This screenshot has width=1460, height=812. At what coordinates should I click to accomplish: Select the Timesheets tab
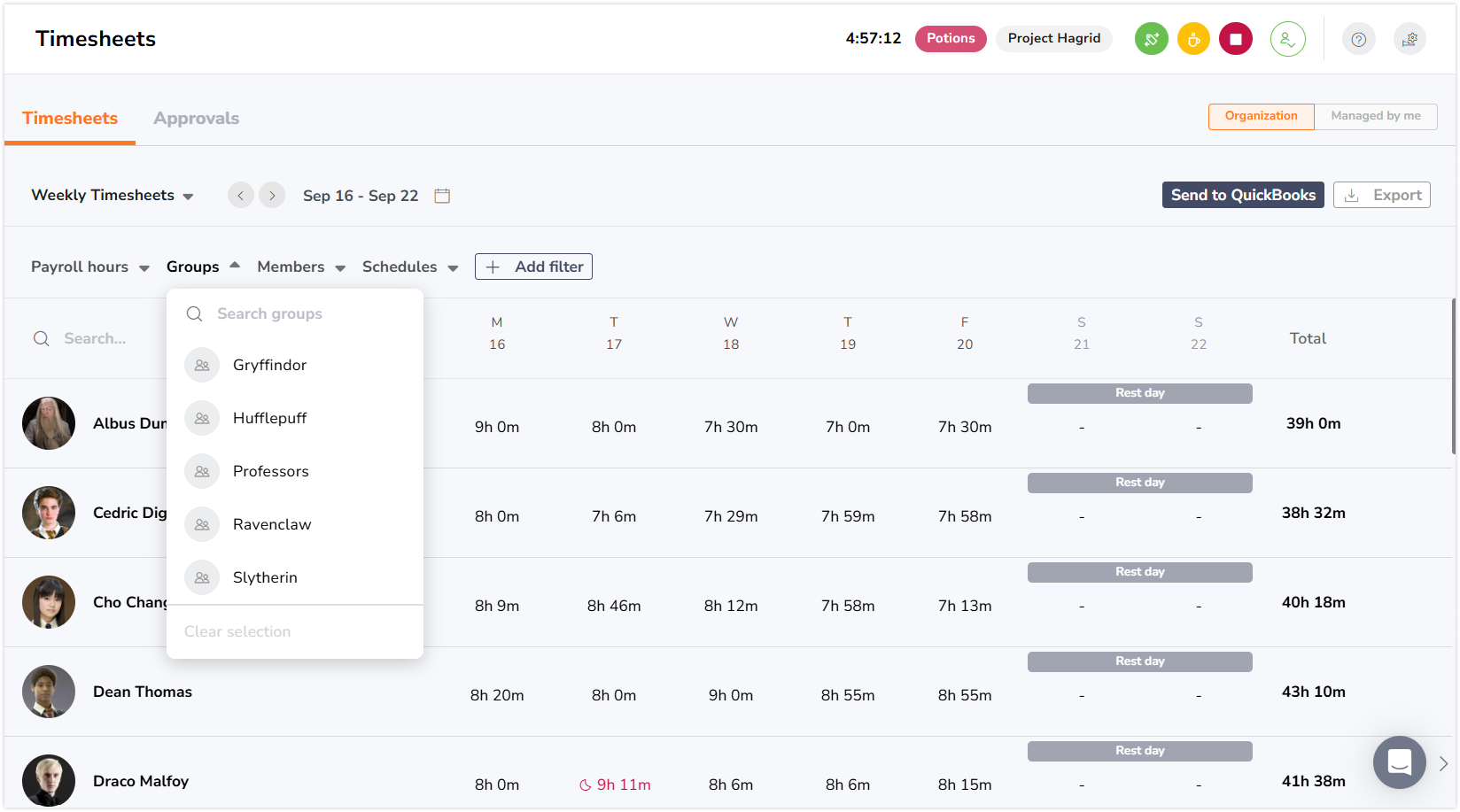click(x=70, y=118)
